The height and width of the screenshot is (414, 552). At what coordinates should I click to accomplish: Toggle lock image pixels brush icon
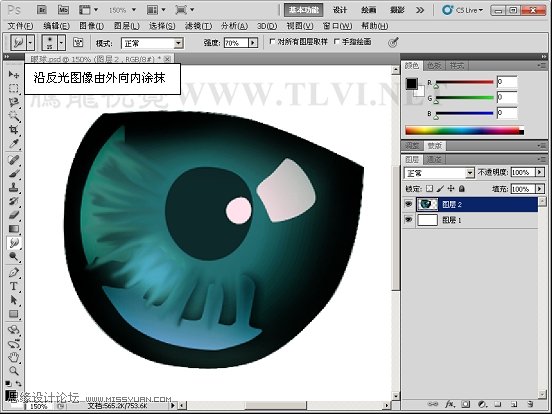pyautogui.click(x=440, y=189)
